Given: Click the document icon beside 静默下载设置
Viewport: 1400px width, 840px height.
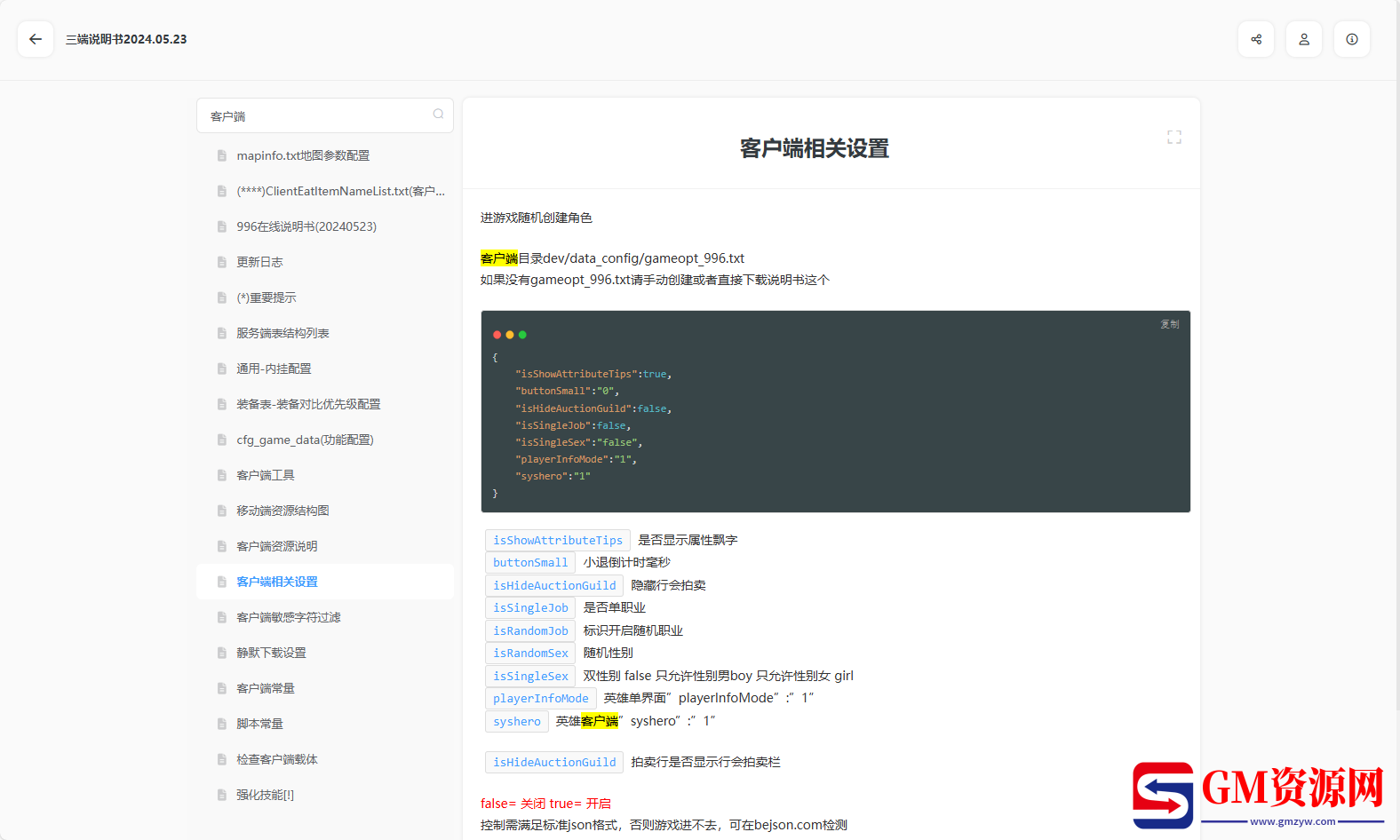Looking at the screenshot, I should (222, 653).
